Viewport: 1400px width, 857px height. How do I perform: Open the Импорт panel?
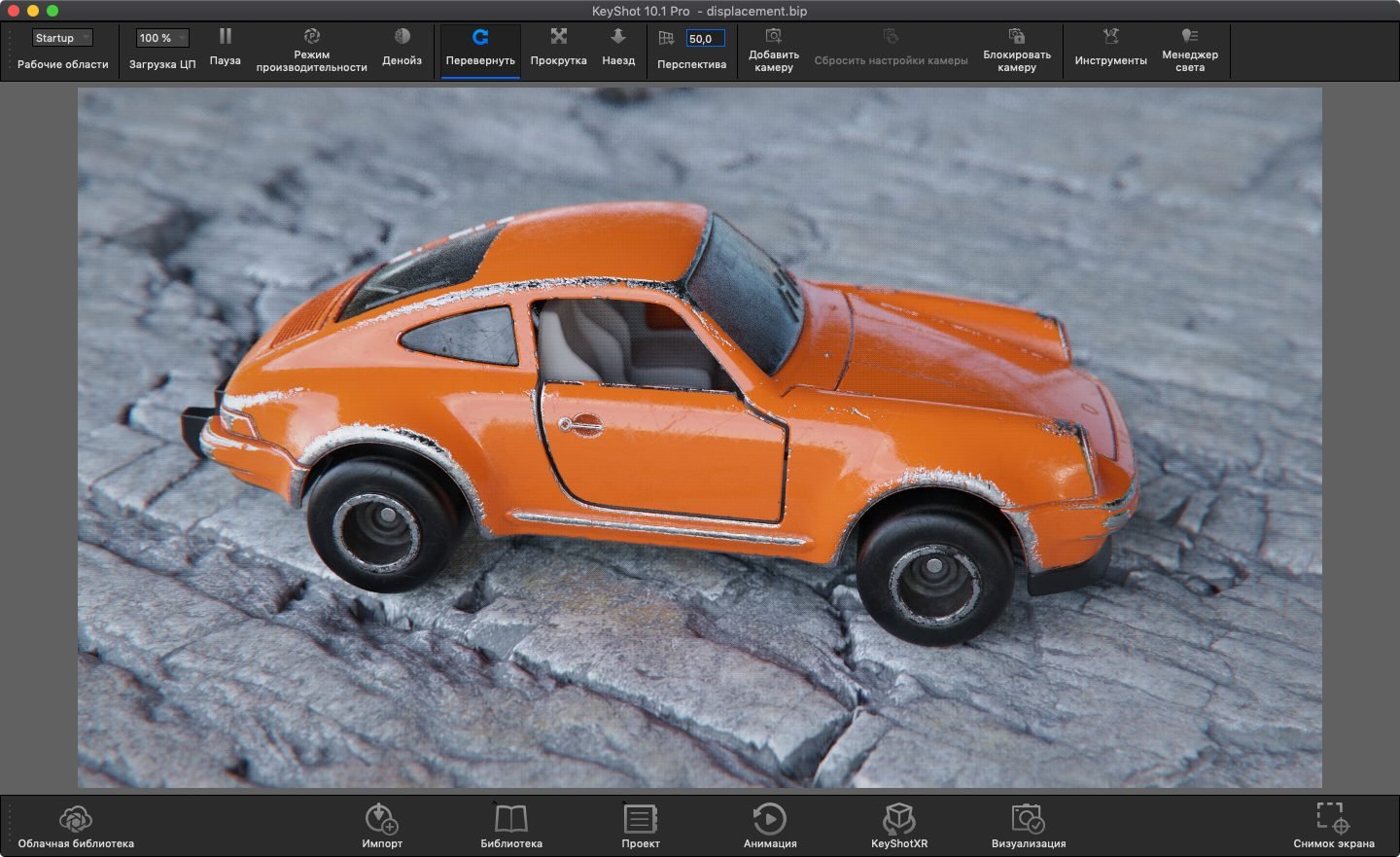(383, 823)
